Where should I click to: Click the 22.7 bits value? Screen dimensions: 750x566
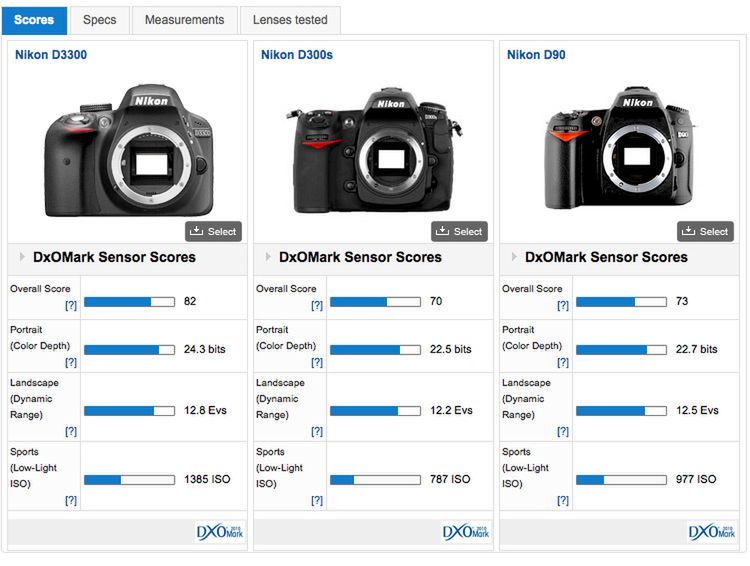coord(696,349)
